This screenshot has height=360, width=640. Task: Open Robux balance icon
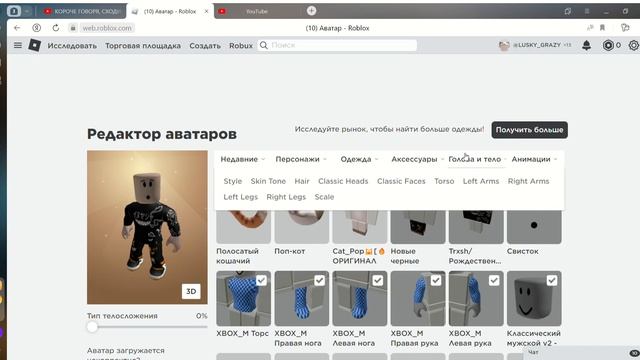point(608,45)
